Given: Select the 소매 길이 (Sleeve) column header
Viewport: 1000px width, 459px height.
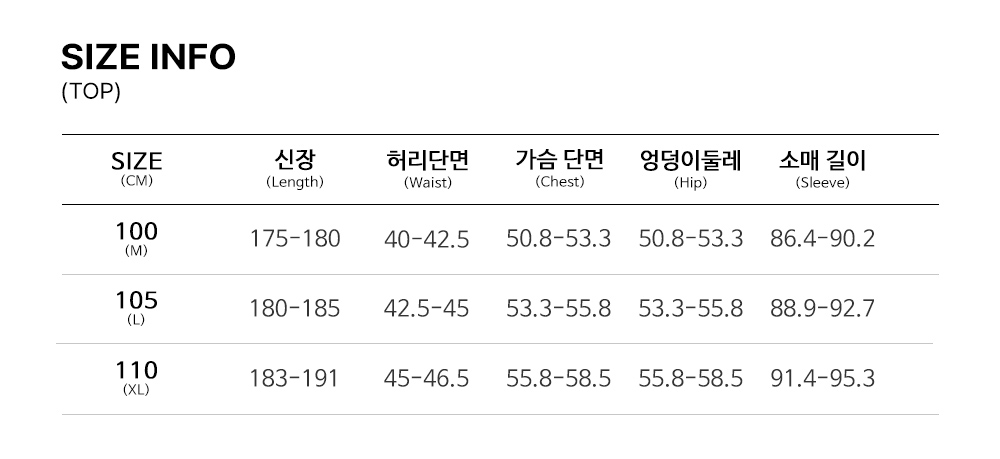Looking at the screenshot, I should (822, 168).
